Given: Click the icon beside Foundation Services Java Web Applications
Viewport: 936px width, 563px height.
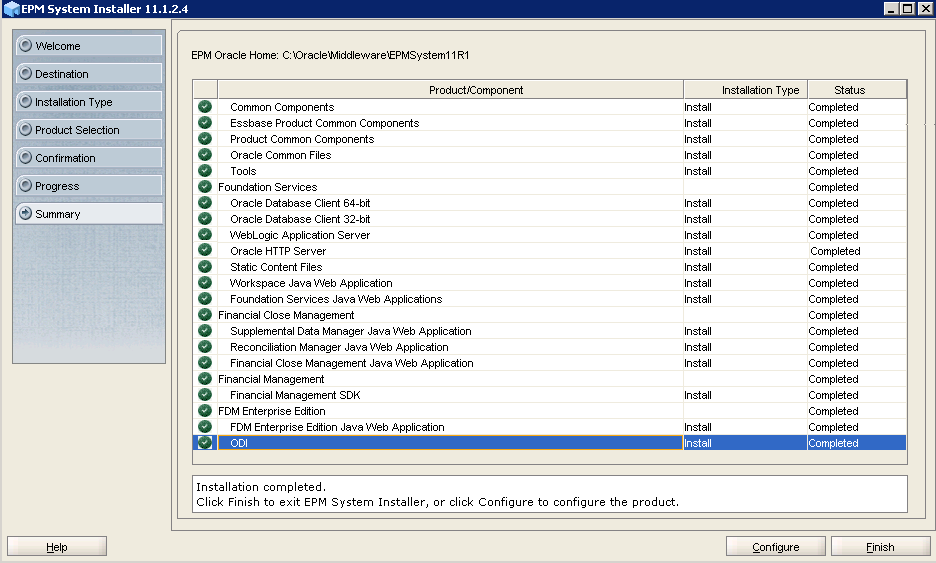Looking at the screenshot, I should click(205, 299).
